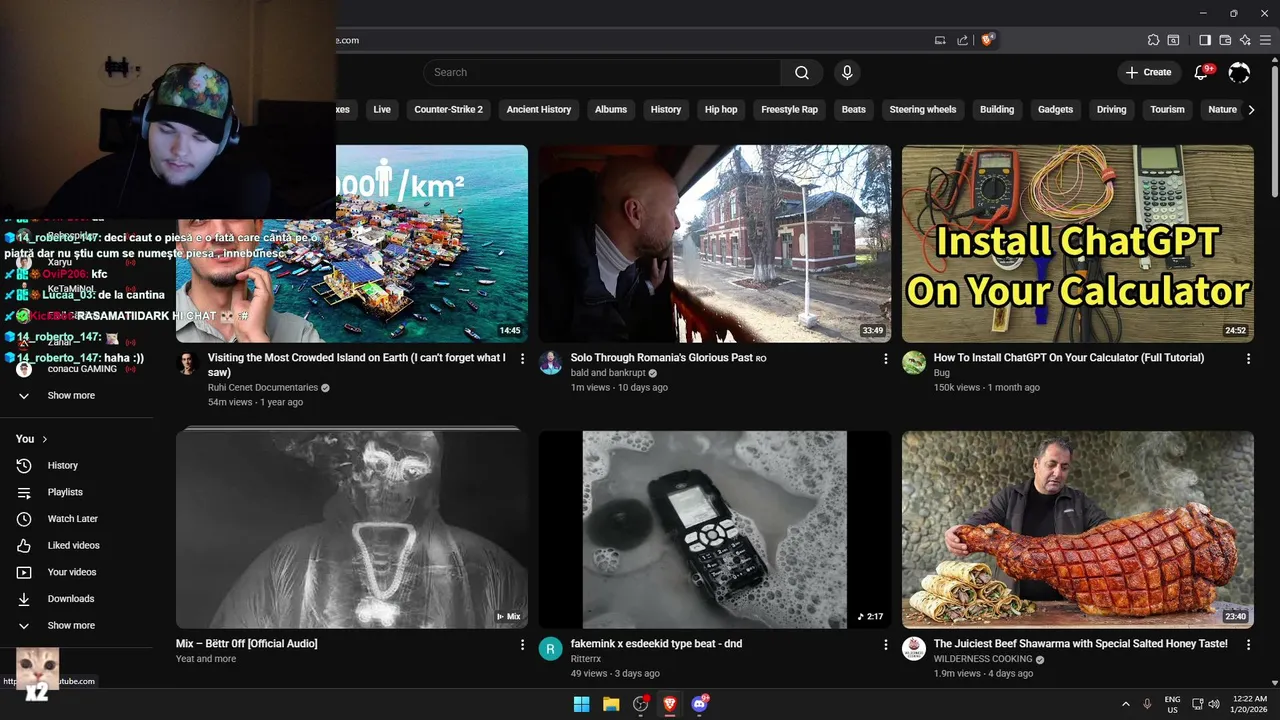This screenshot has width=1280, height=720.
Task: Start voice search with the microphone icon
Action: [x=847, y=72]
